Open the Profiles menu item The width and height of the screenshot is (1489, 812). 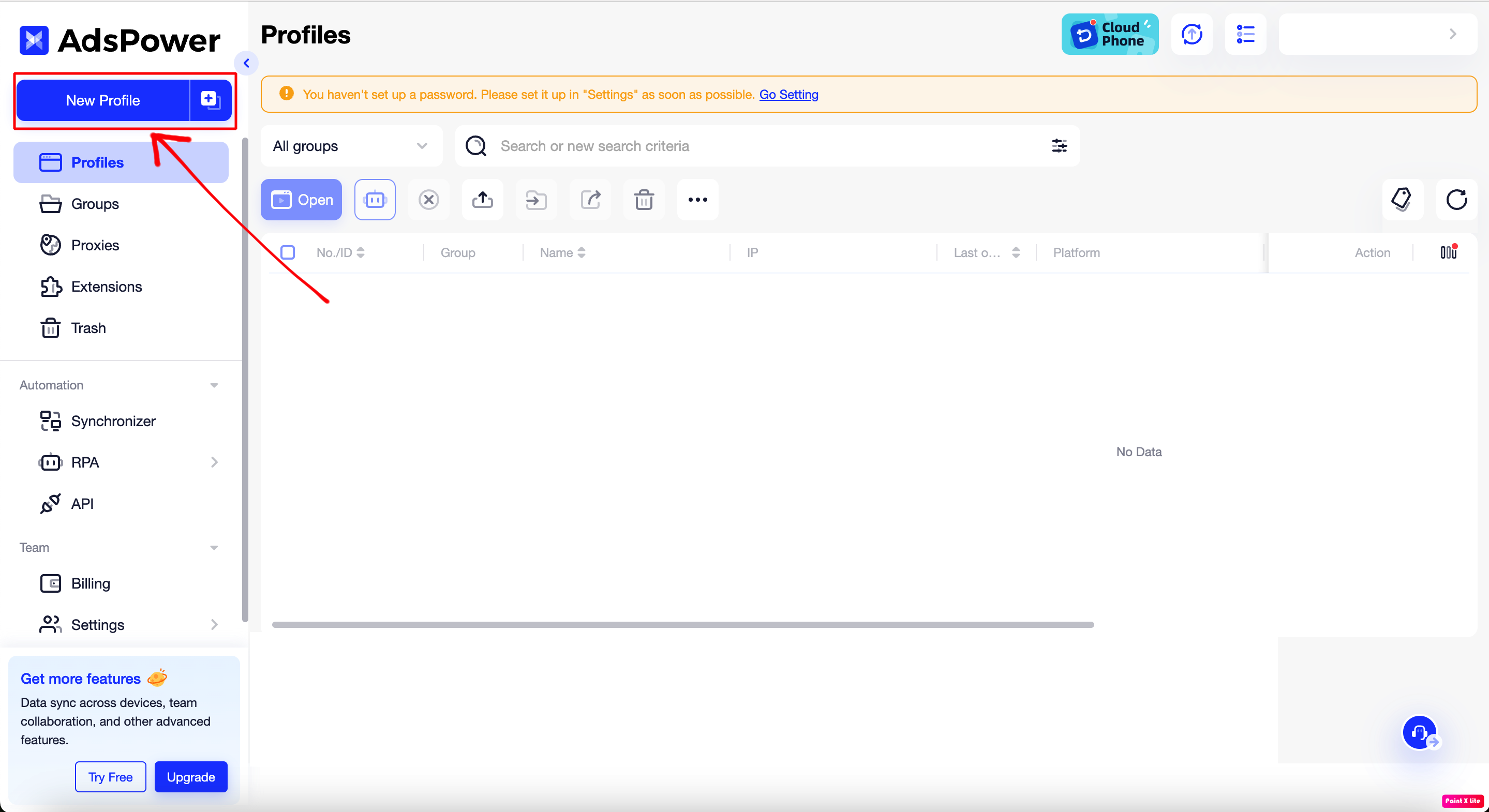click(x=121, y=162)
